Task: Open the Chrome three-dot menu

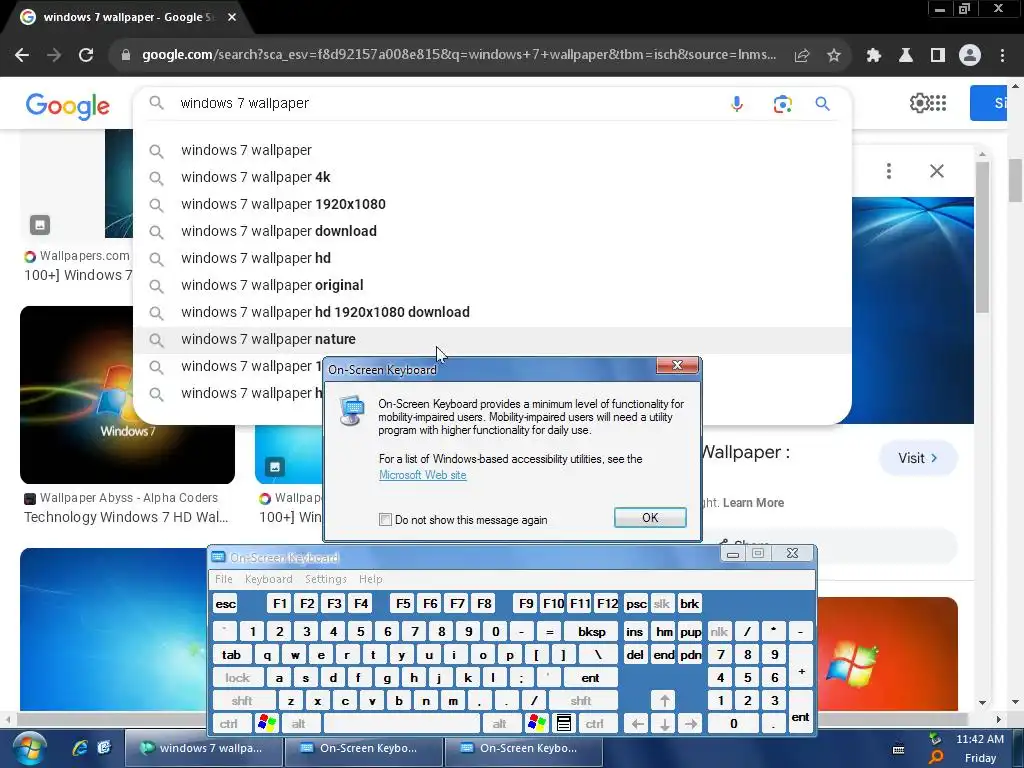Action: tap(1002, 56)
